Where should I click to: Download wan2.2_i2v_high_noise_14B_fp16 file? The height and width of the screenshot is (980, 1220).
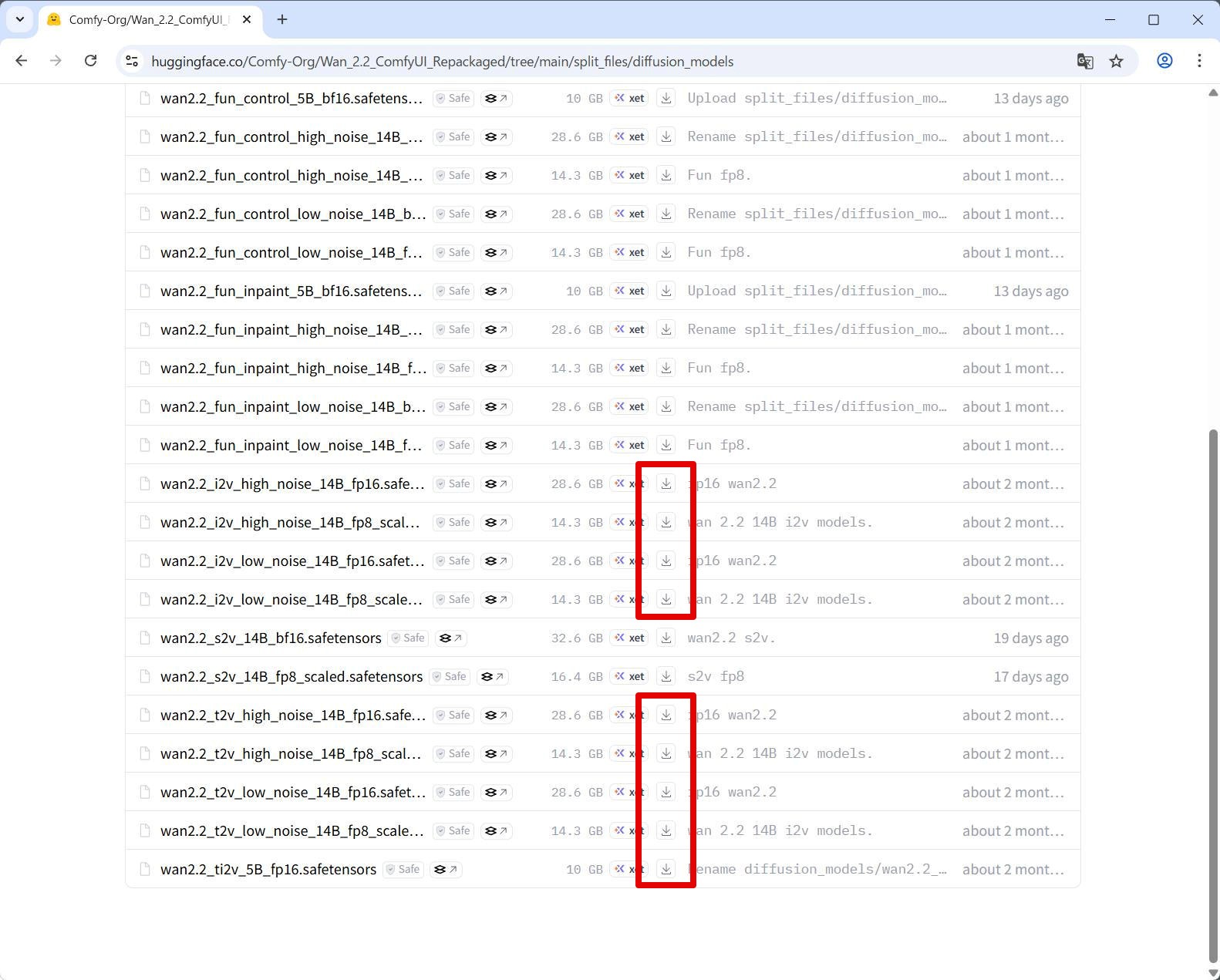click(x=666, y=483)
